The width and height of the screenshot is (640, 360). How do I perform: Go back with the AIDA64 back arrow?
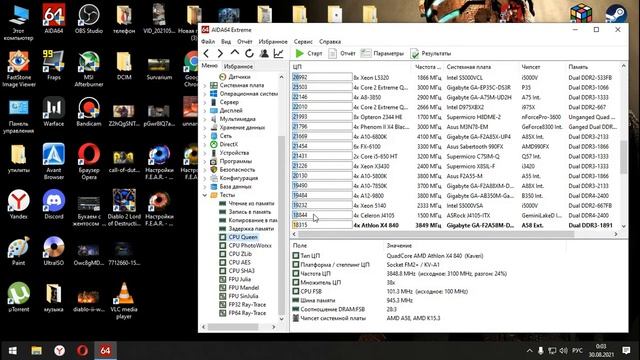tap(207, 53)
